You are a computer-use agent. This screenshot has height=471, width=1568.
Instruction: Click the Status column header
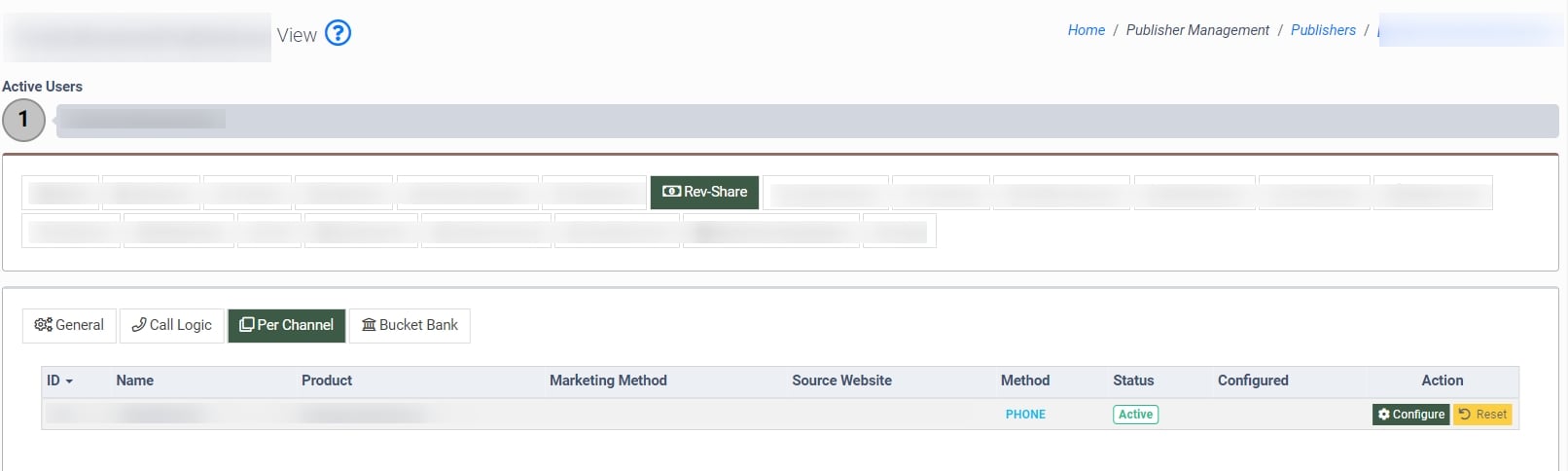click(1133, 380)
